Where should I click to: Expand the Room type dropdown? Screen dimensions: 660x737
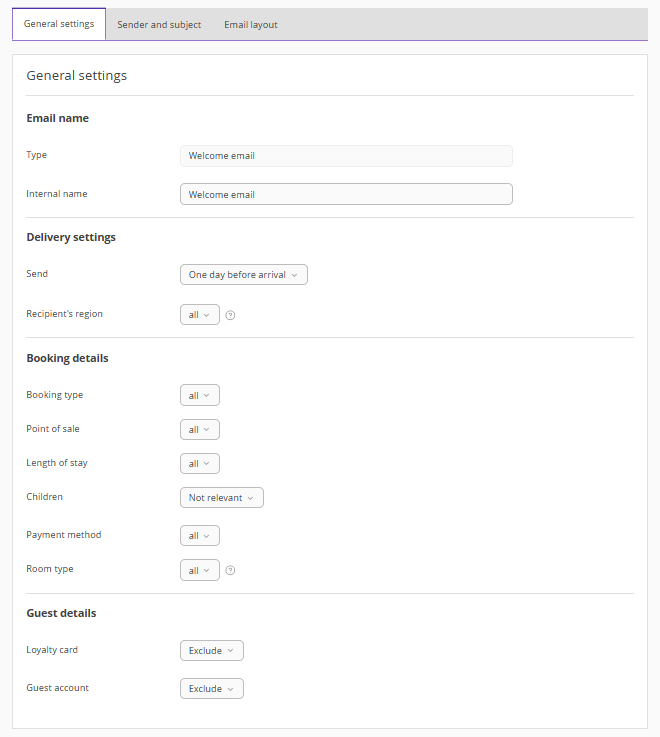tap(200, 571)
